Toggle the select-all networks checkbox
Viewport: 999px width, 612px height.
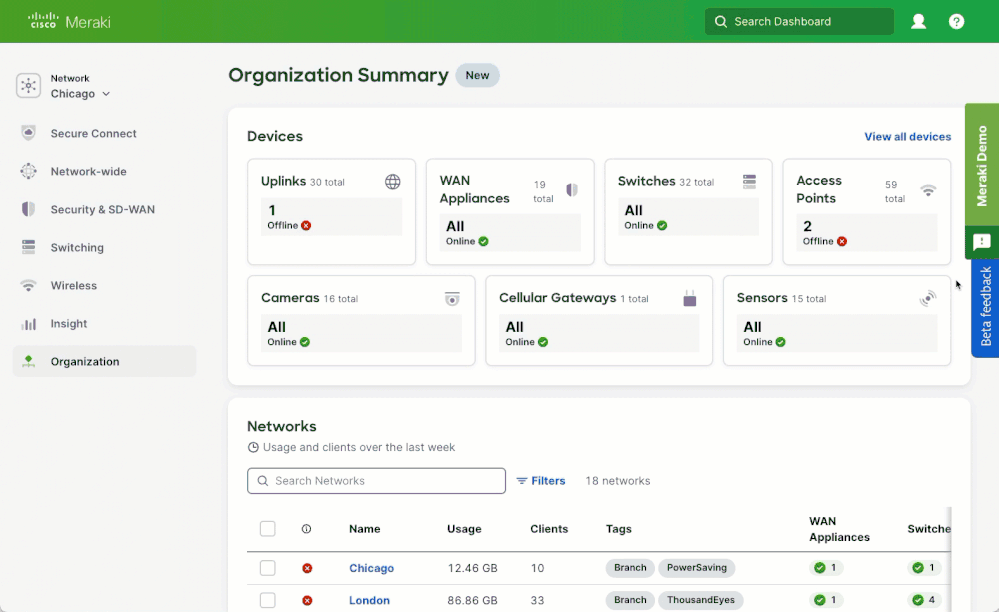click(x=267, y=529)
